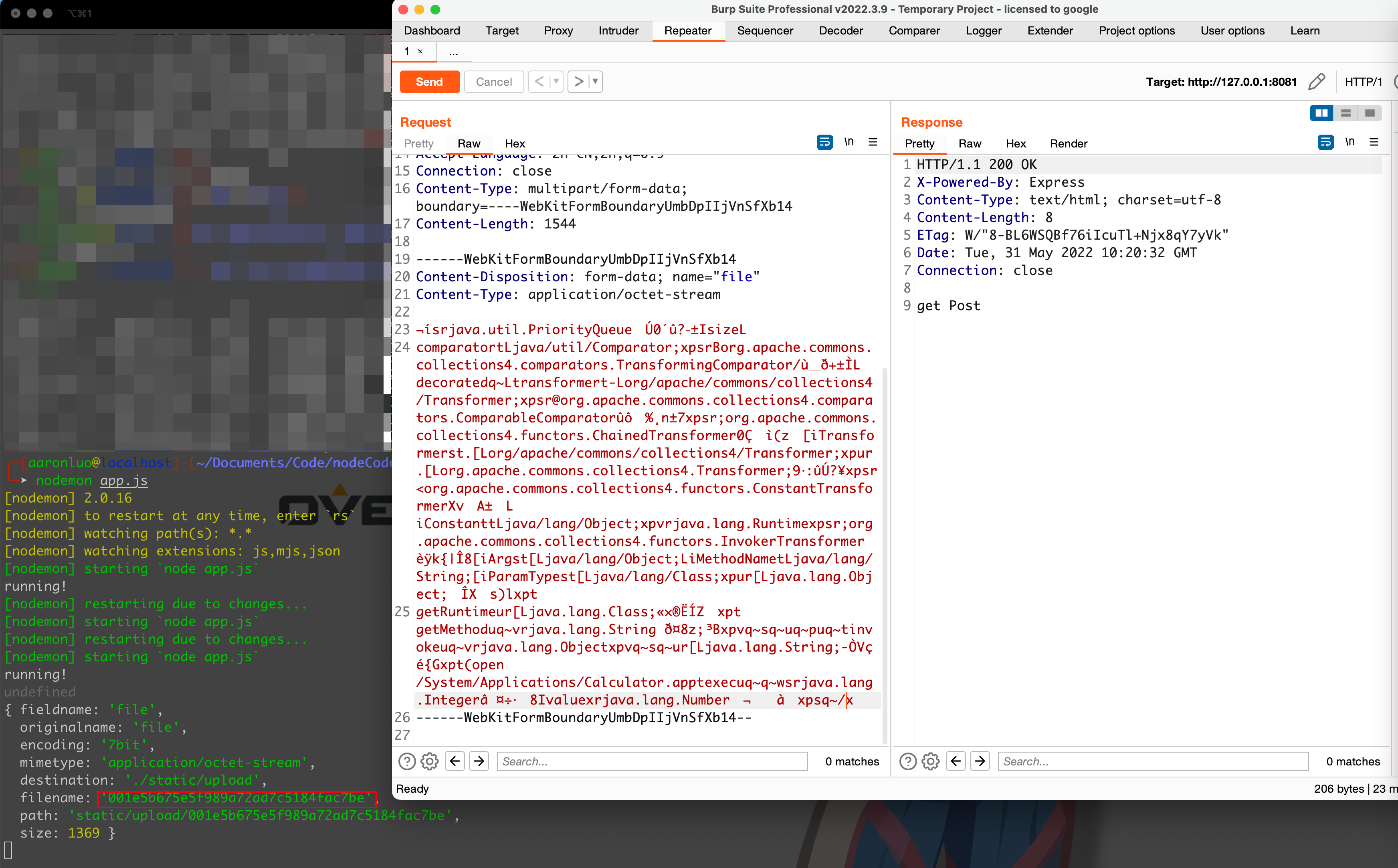Select side-by-side layout view icon
This screenshot has height=868, width=1398.
1321,113
